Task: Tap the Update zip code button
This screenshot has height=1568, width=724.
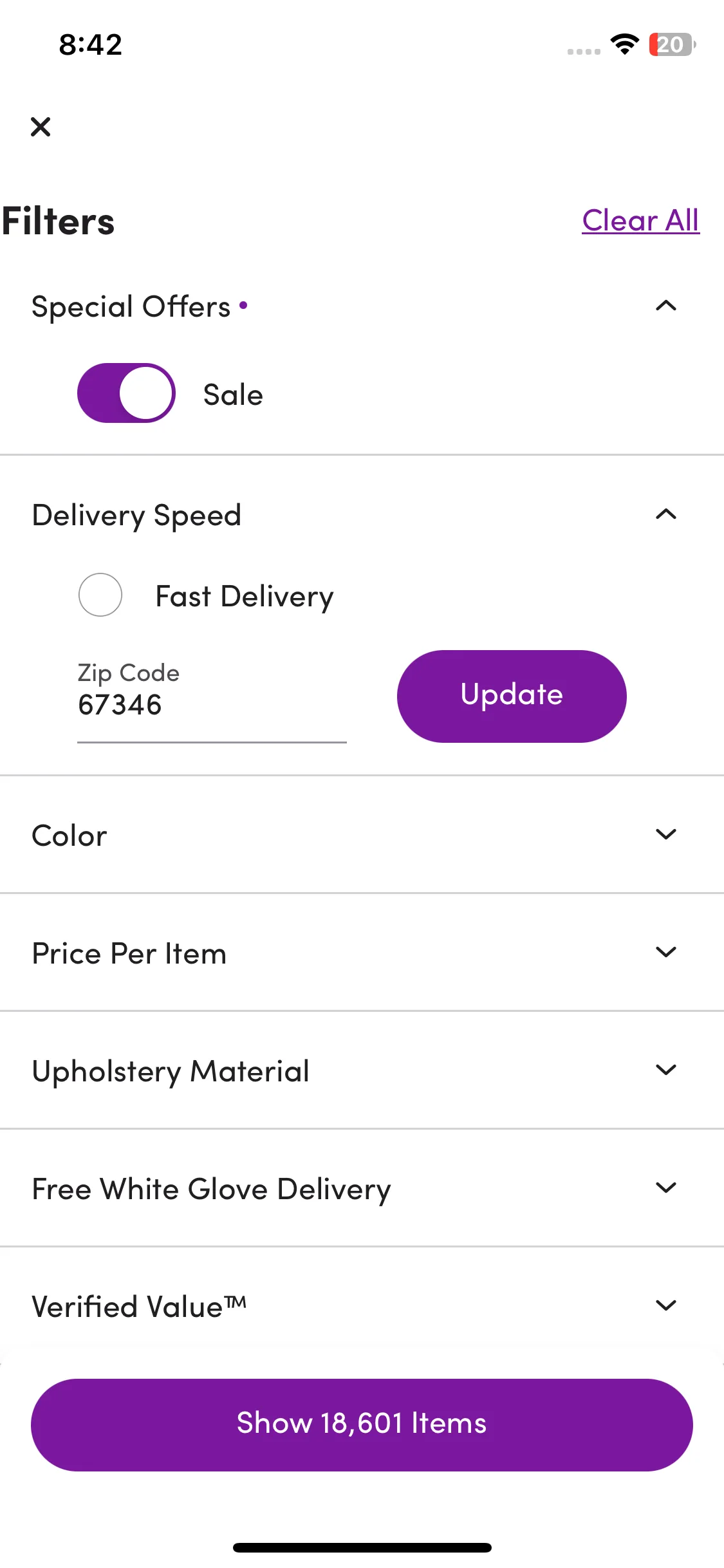Action: 512,696
